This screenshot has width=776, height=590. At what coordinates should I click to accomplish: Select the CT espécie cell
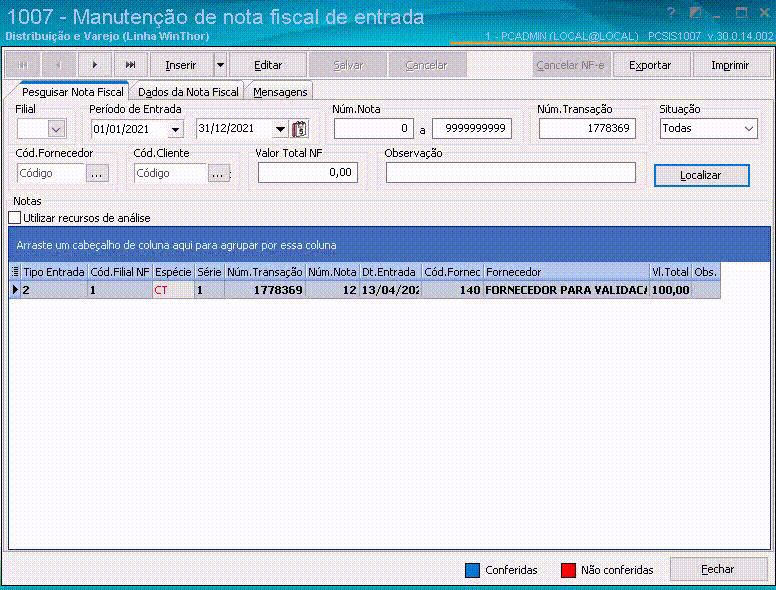173,290
